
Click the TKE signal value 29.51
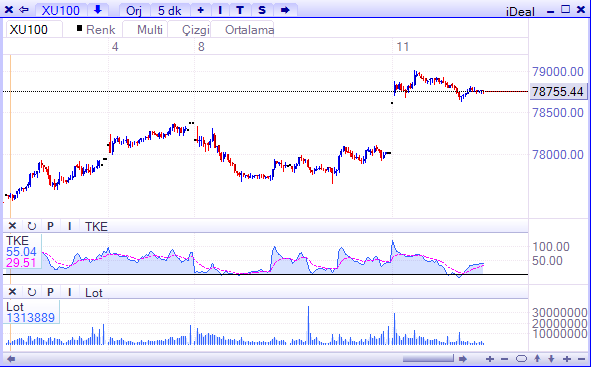(21, 262)
